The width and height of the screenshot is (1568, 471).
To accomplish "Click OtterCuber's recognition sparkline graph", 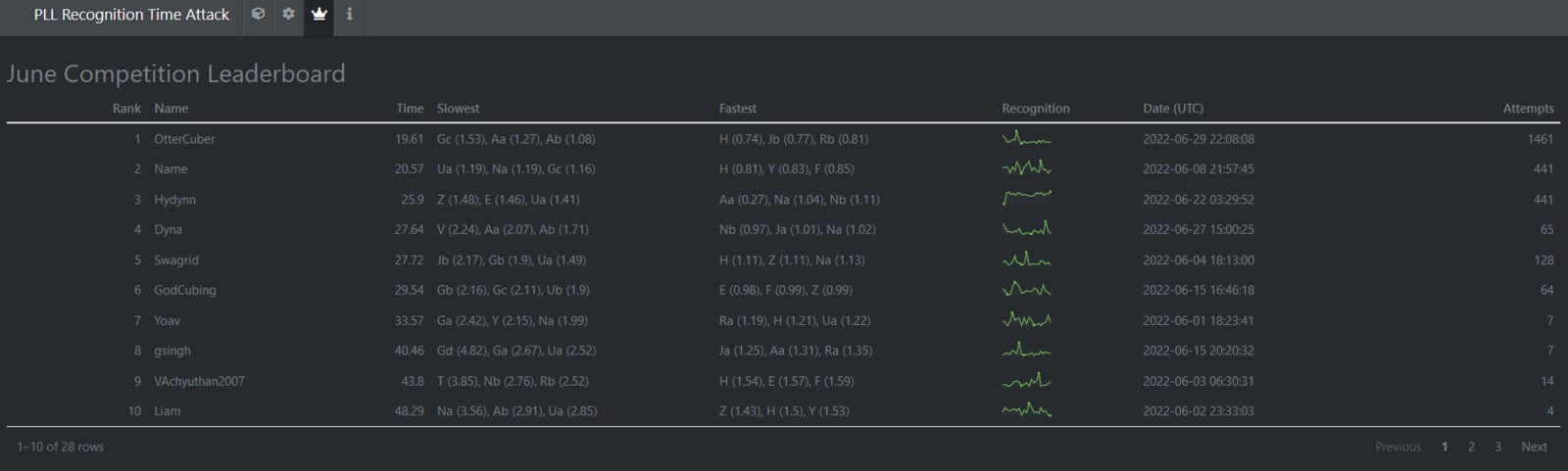I will click(x=1026, y=138).
